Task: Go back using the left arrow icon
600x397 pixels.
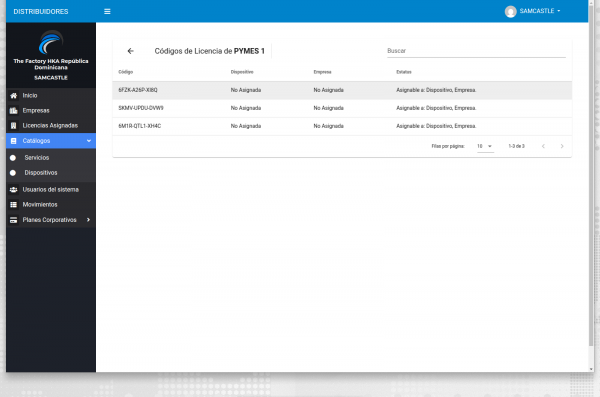Action: [x=130, y=51]
